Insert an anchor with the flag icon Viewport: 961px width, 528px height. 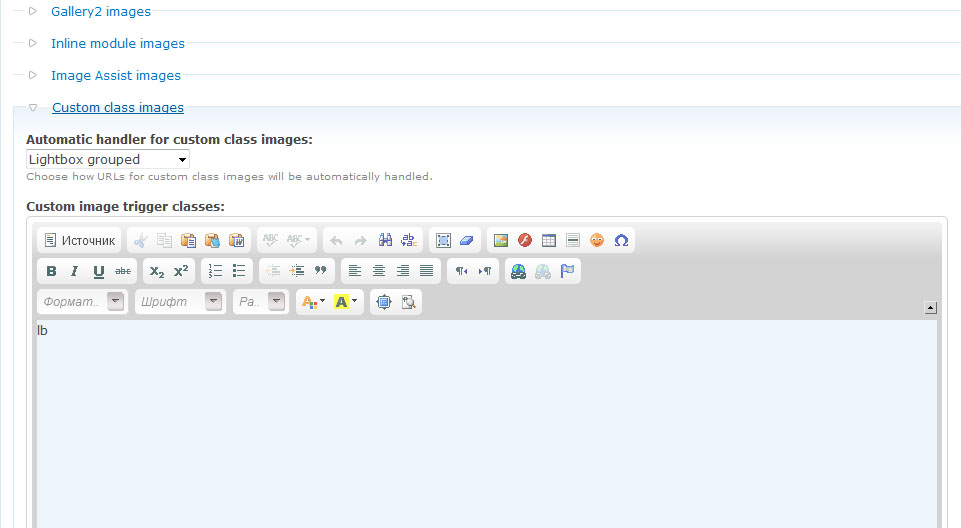pyautogui.click(x=567, y=271)
